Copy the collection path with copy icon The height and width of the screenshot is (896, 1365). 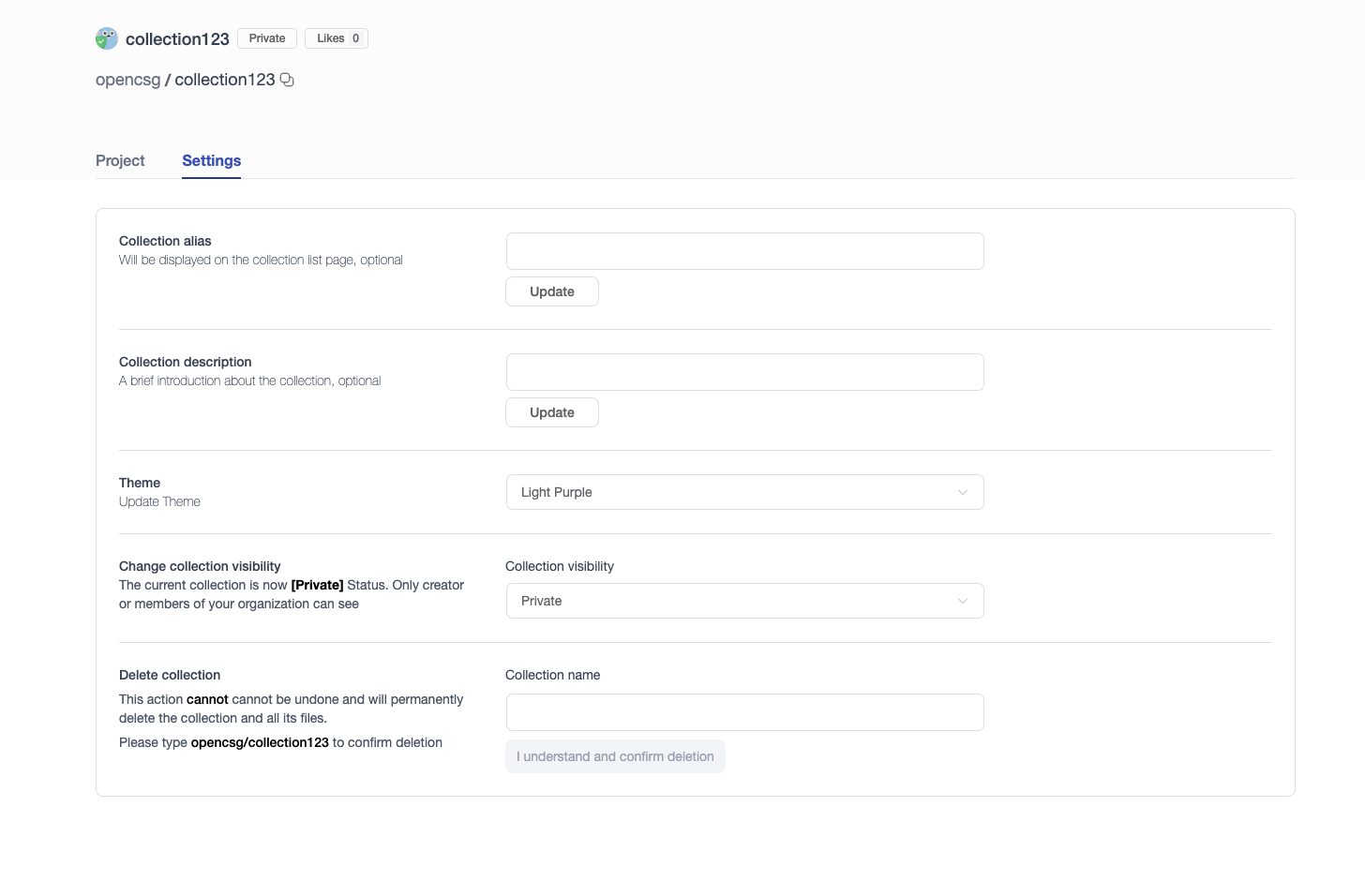[x=287, y=81]
